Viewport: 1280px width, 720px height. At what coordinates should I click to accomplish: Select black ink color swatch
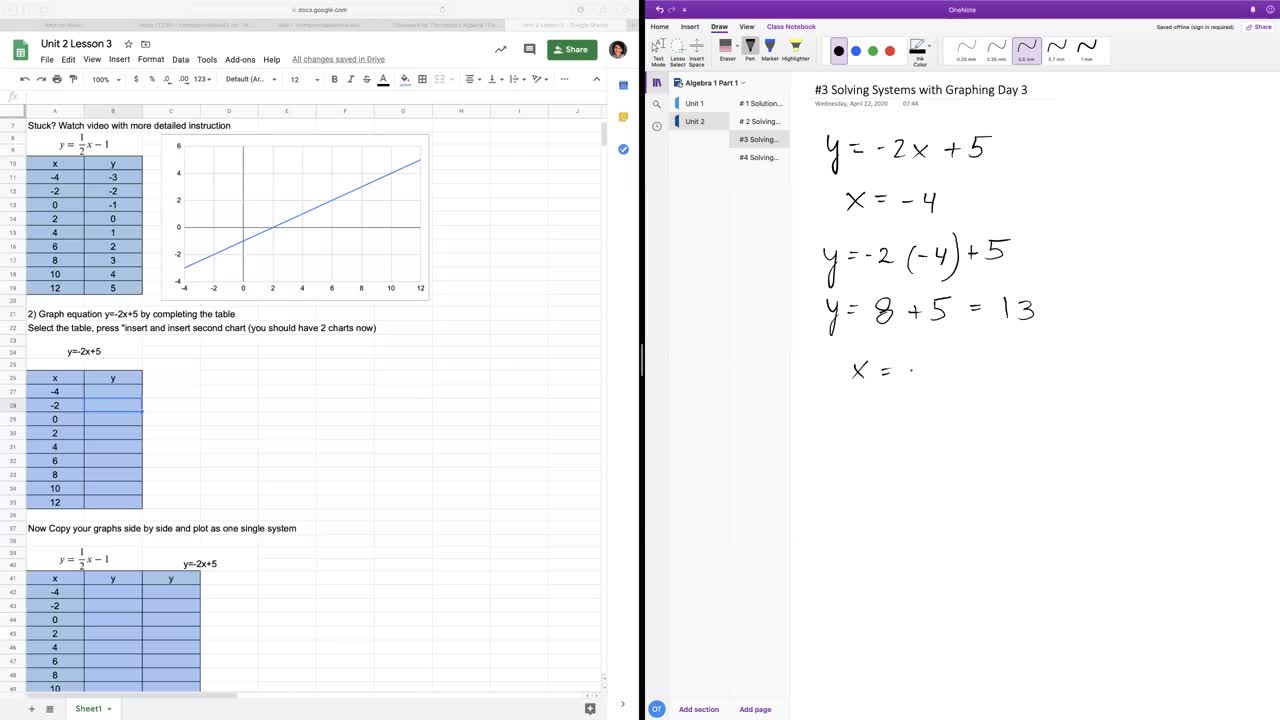pyautogui.click(x=839, y=51)
